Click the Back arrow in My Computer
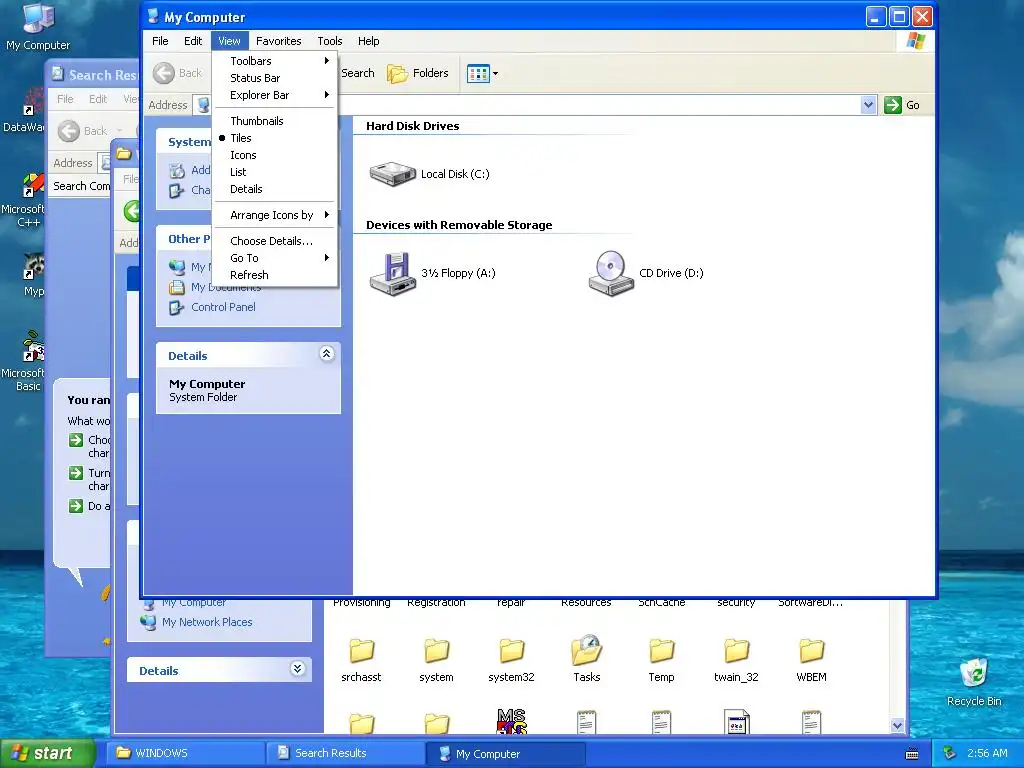This screenshot has width=1024, height=768. 164,73
